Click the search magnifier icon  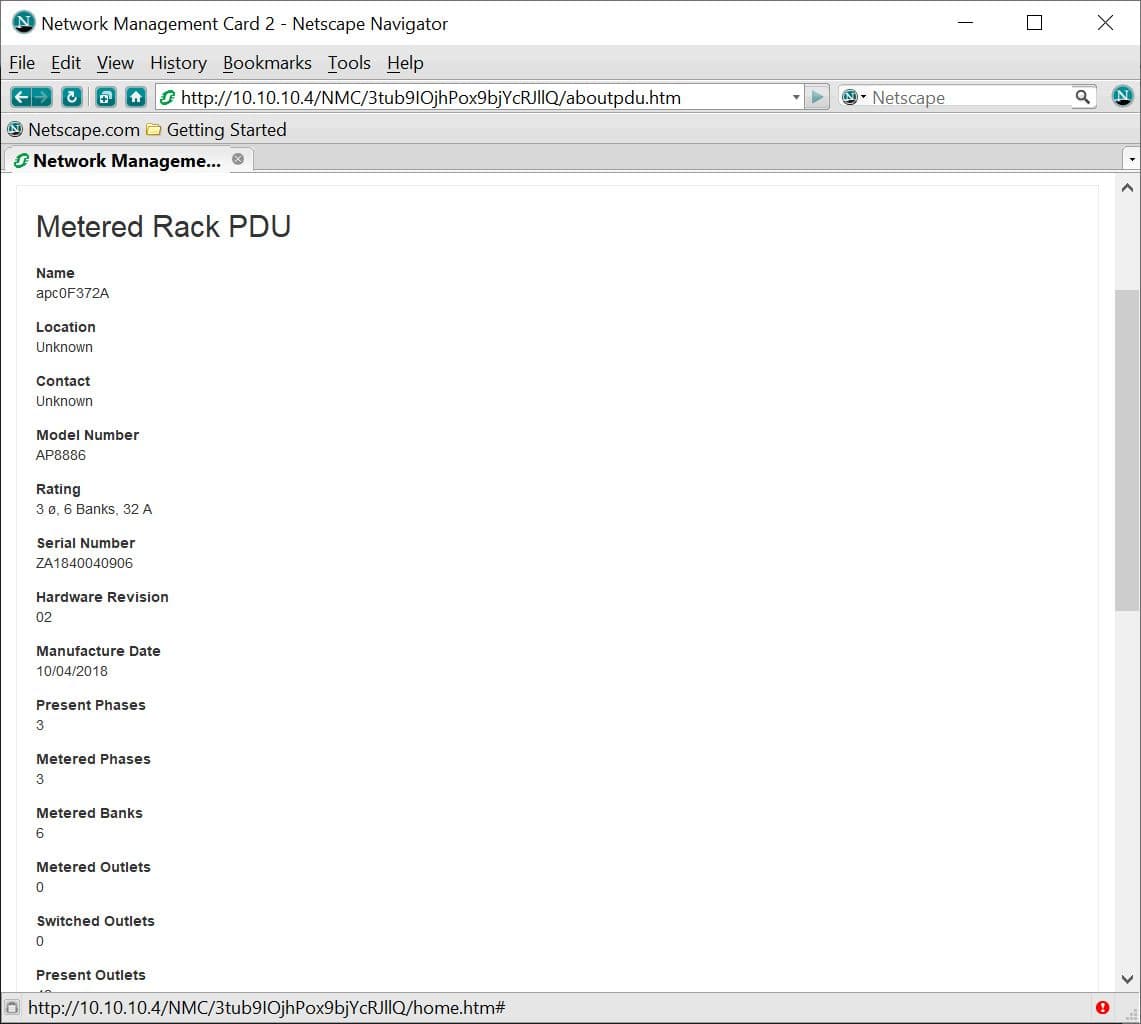tap(1083, 97)
